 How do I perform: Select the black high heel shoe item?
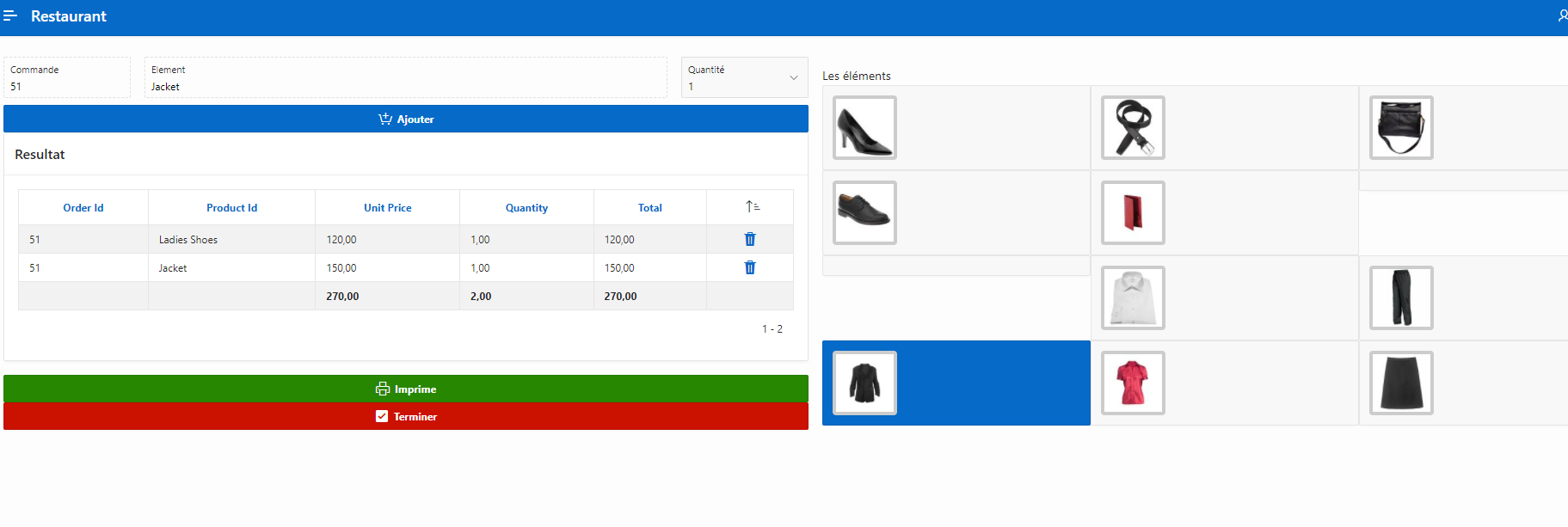pyautogui.click(x=864, y=128)
